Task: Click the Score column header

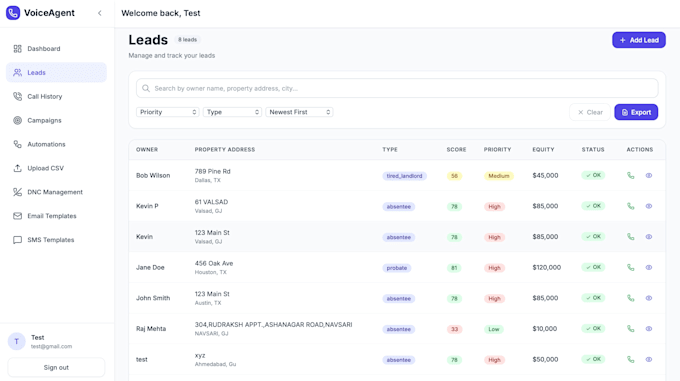Action: (456, 150)
